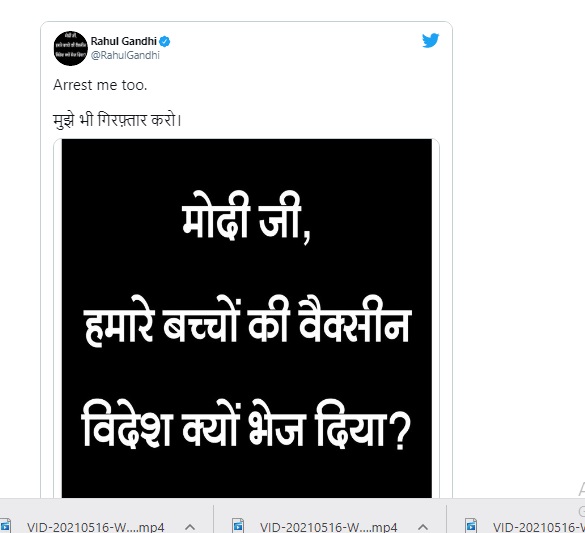Click the first downloaded video's file icon
The image size is (585, 533).
point(5,526)
